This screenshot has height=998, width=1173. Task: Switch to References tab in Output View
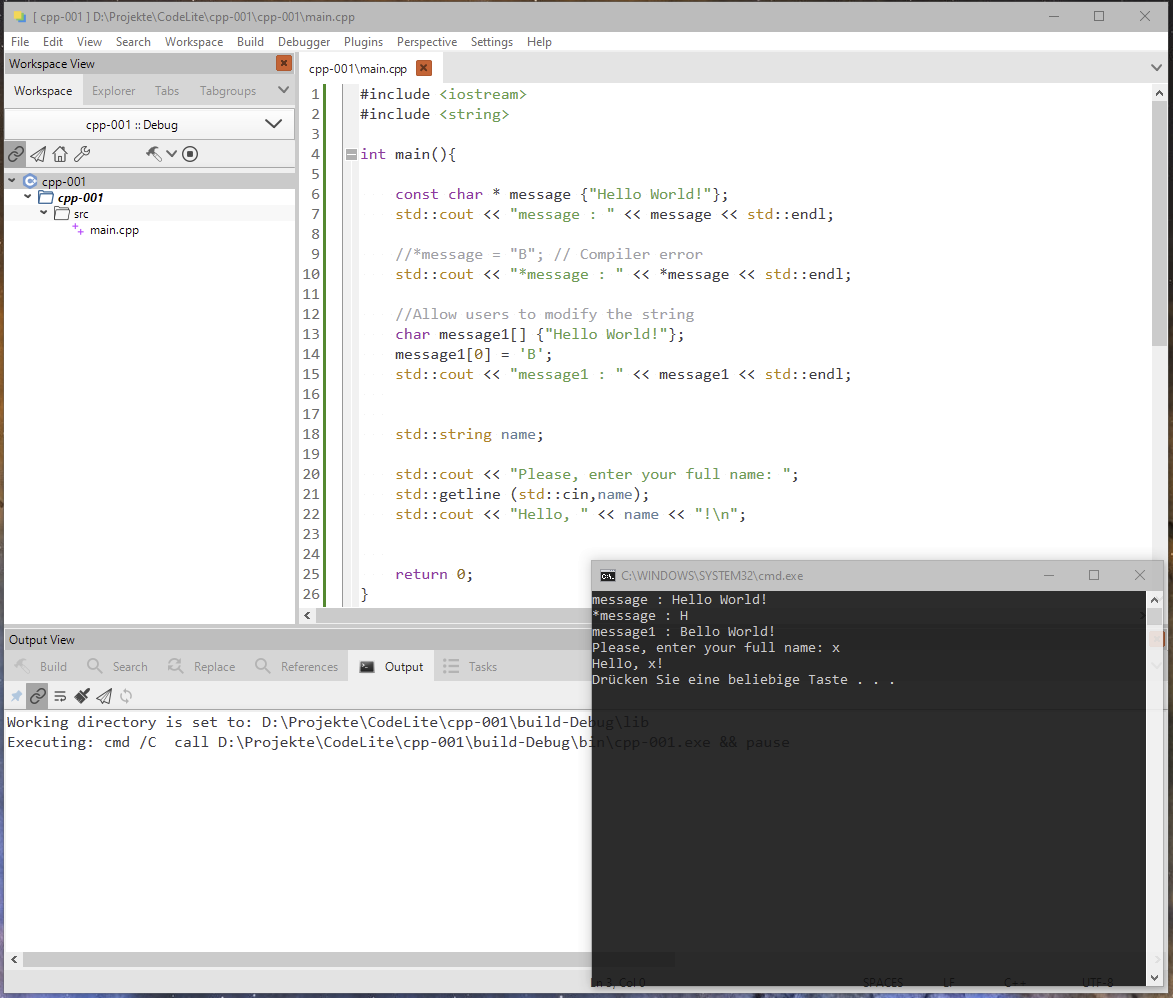297,667
